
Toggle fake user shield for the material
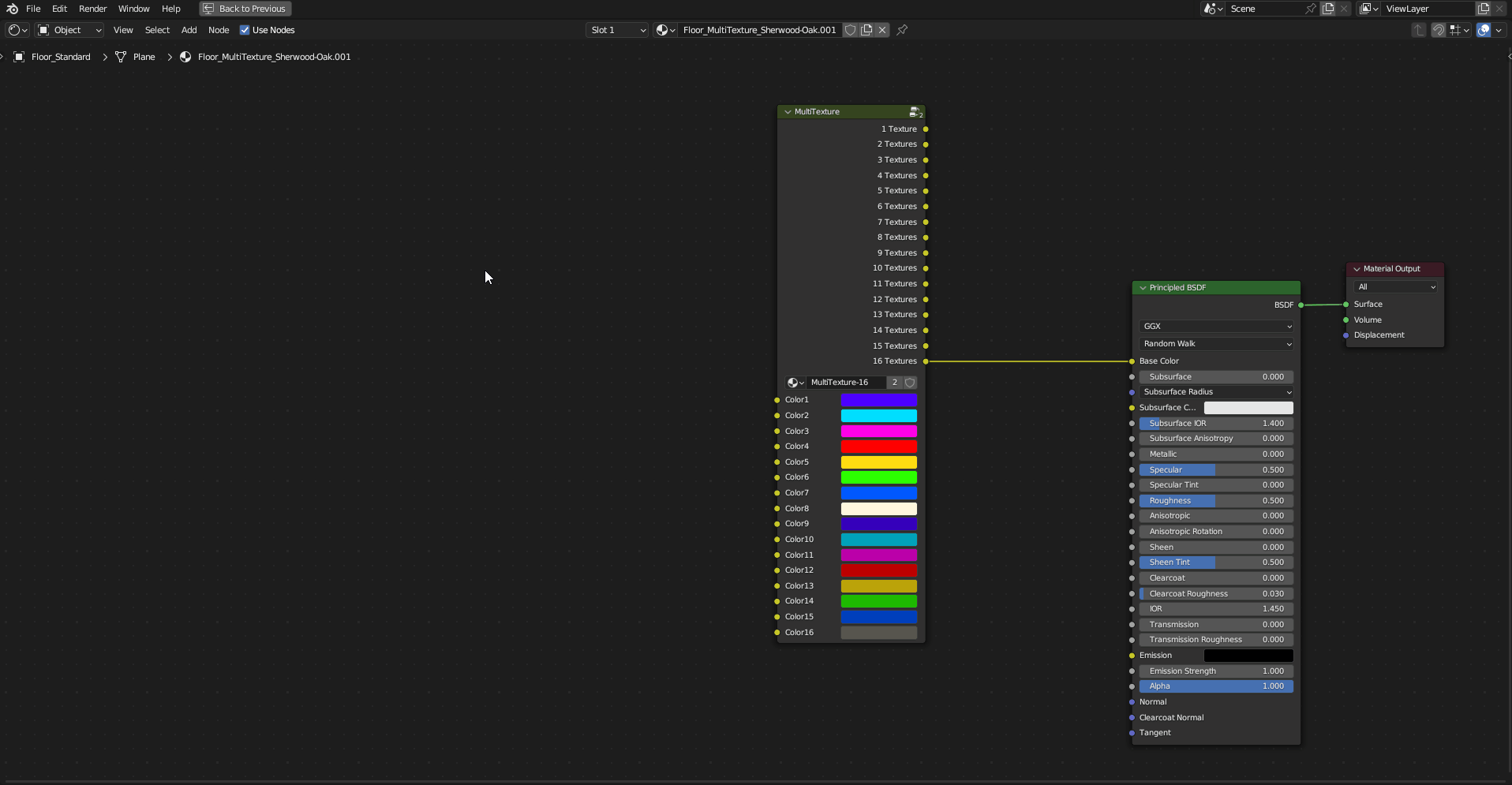[x=850, y=30]
